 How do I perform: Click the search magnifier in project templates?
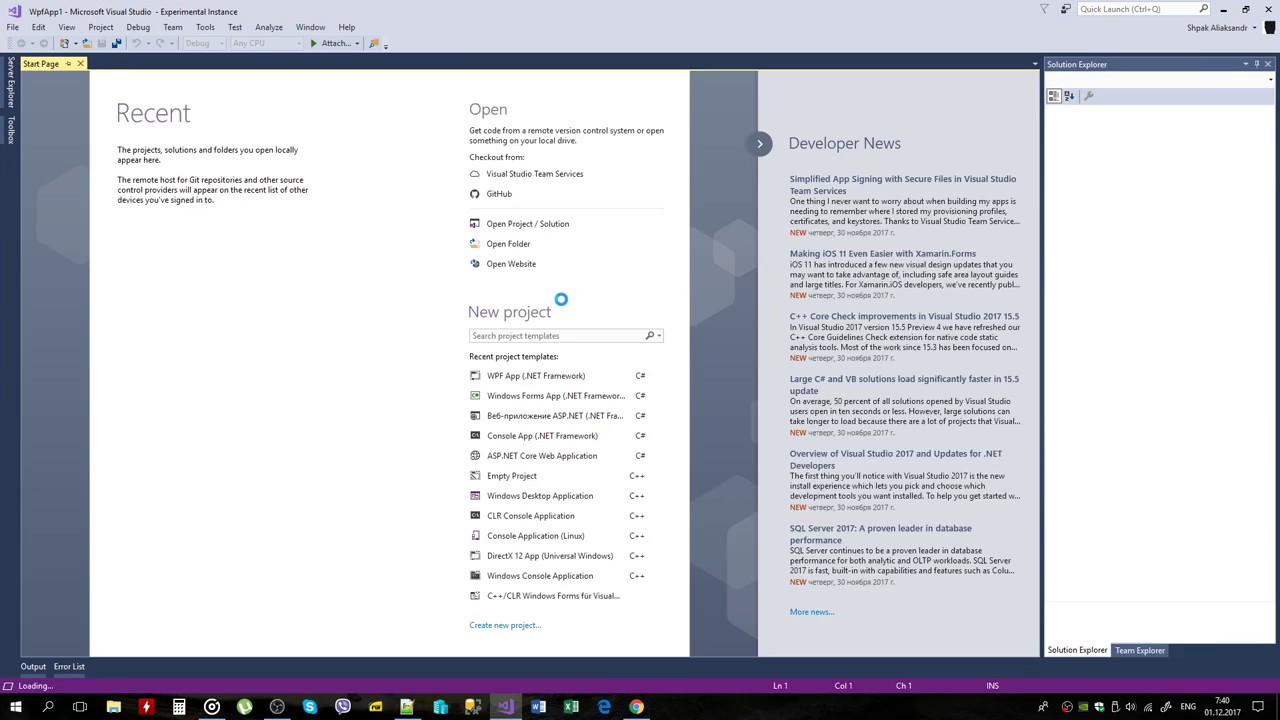(649, 335)
